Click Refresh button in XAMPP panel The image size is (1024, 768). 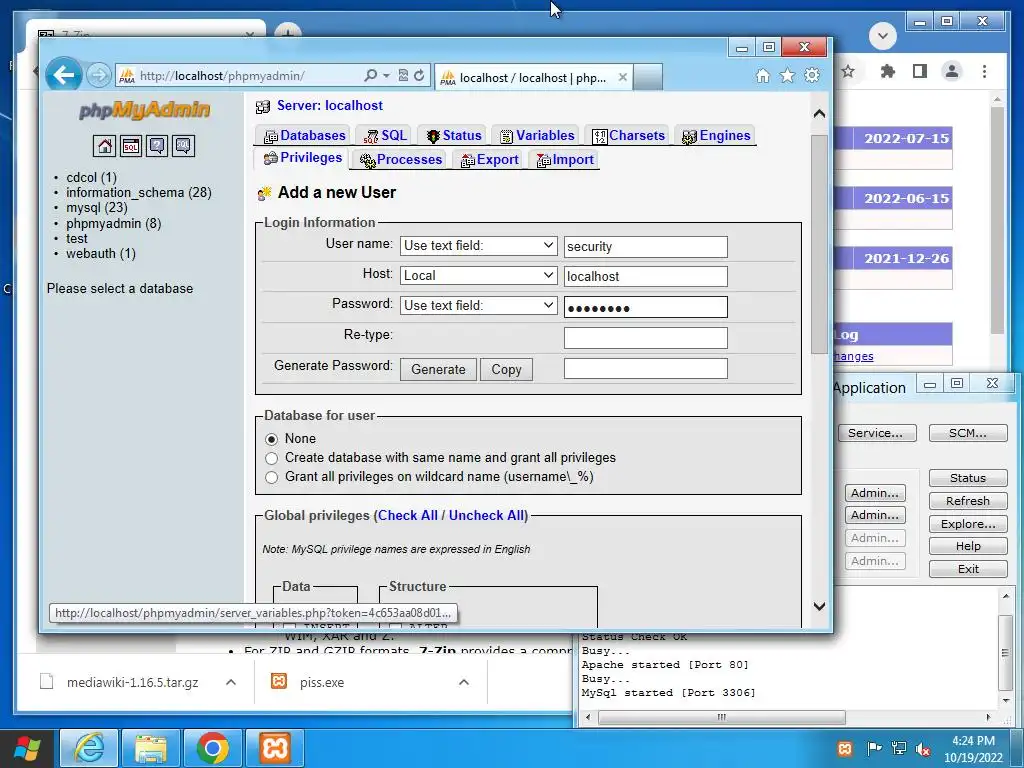pos(968,501)
